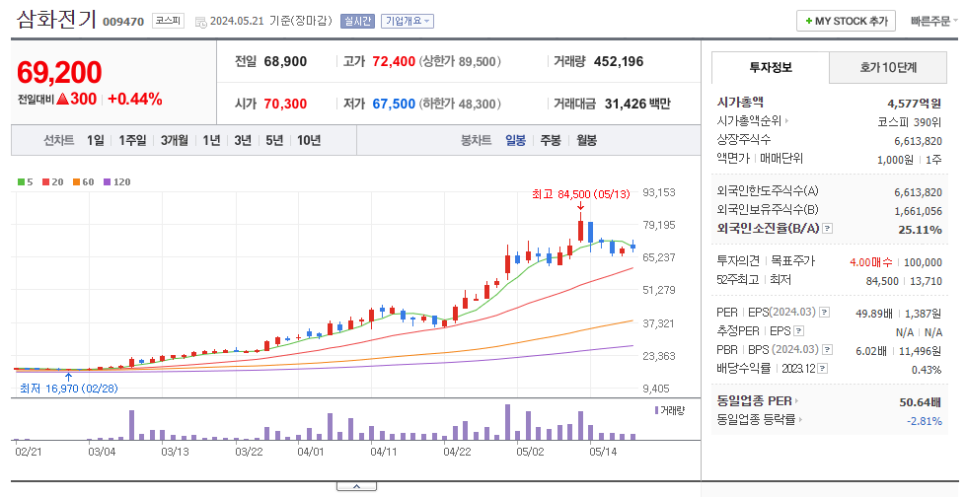Screen dimensions: 966x497
Task: Click the 외국인소진율 value 25.11%
Action: tap(920, 230)
